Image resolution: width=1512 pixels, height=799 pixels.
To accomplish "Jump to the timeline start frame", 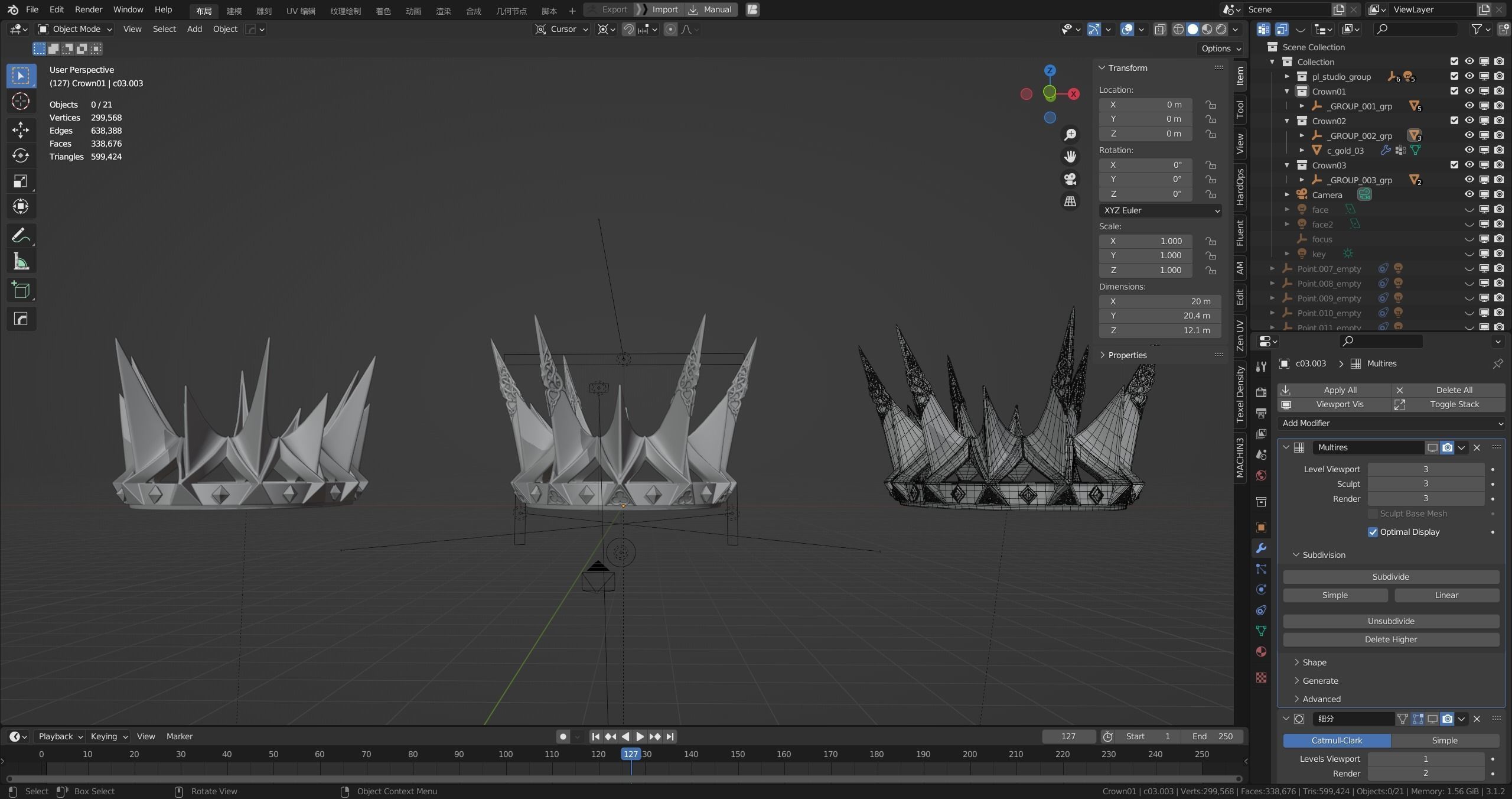I will point(595,736).
